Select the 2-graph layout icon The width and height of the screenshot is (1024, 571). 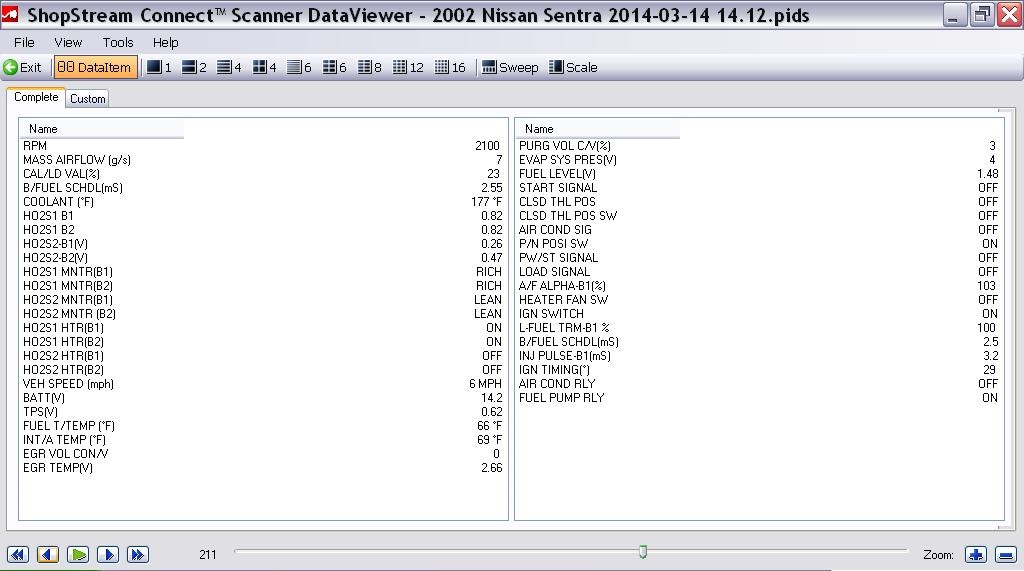pos(194,67)
